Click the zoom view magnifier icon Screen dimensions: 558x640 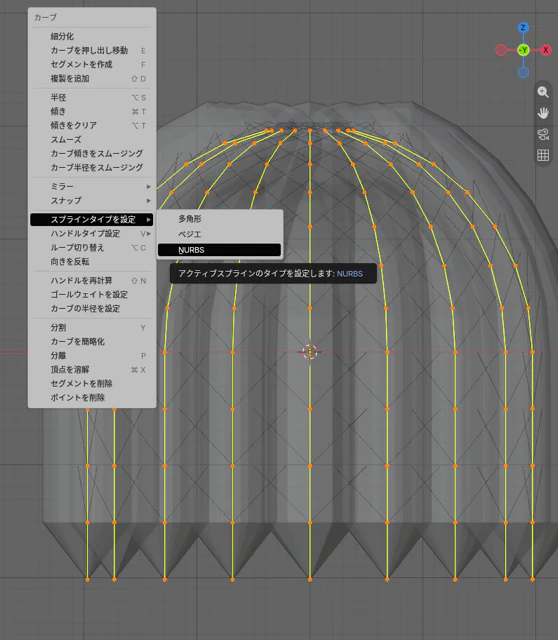pos(543,92)
